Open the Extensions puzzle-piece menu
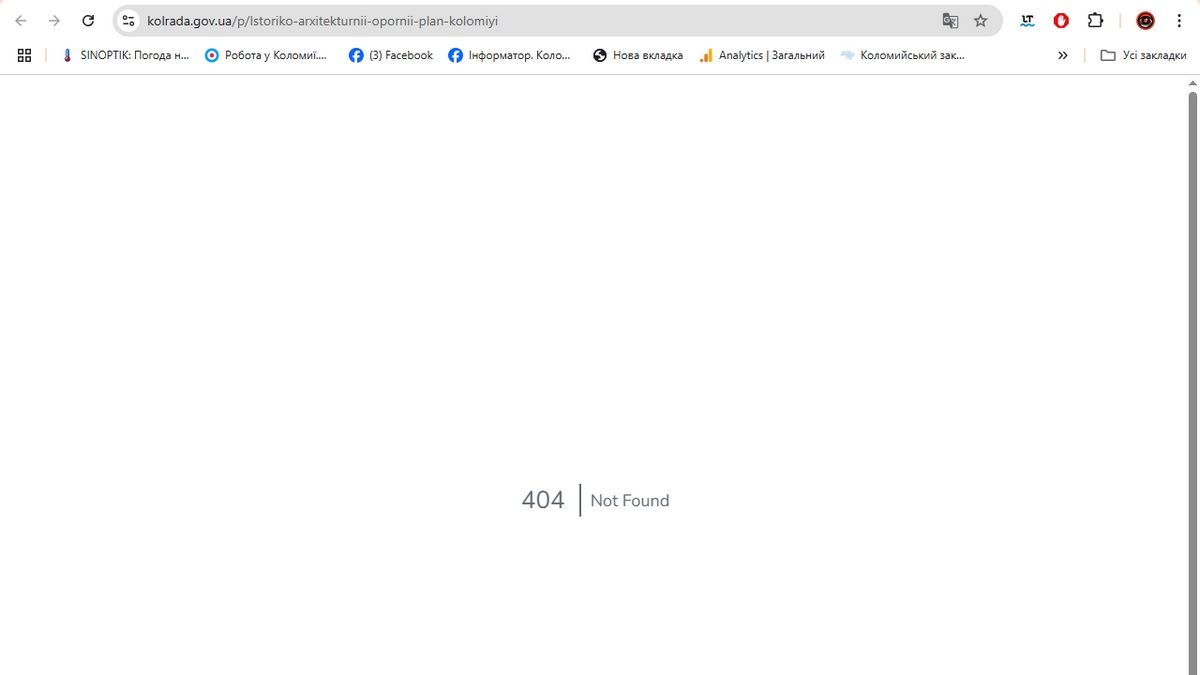The image size is (1200, 675). coord(1095,21)
